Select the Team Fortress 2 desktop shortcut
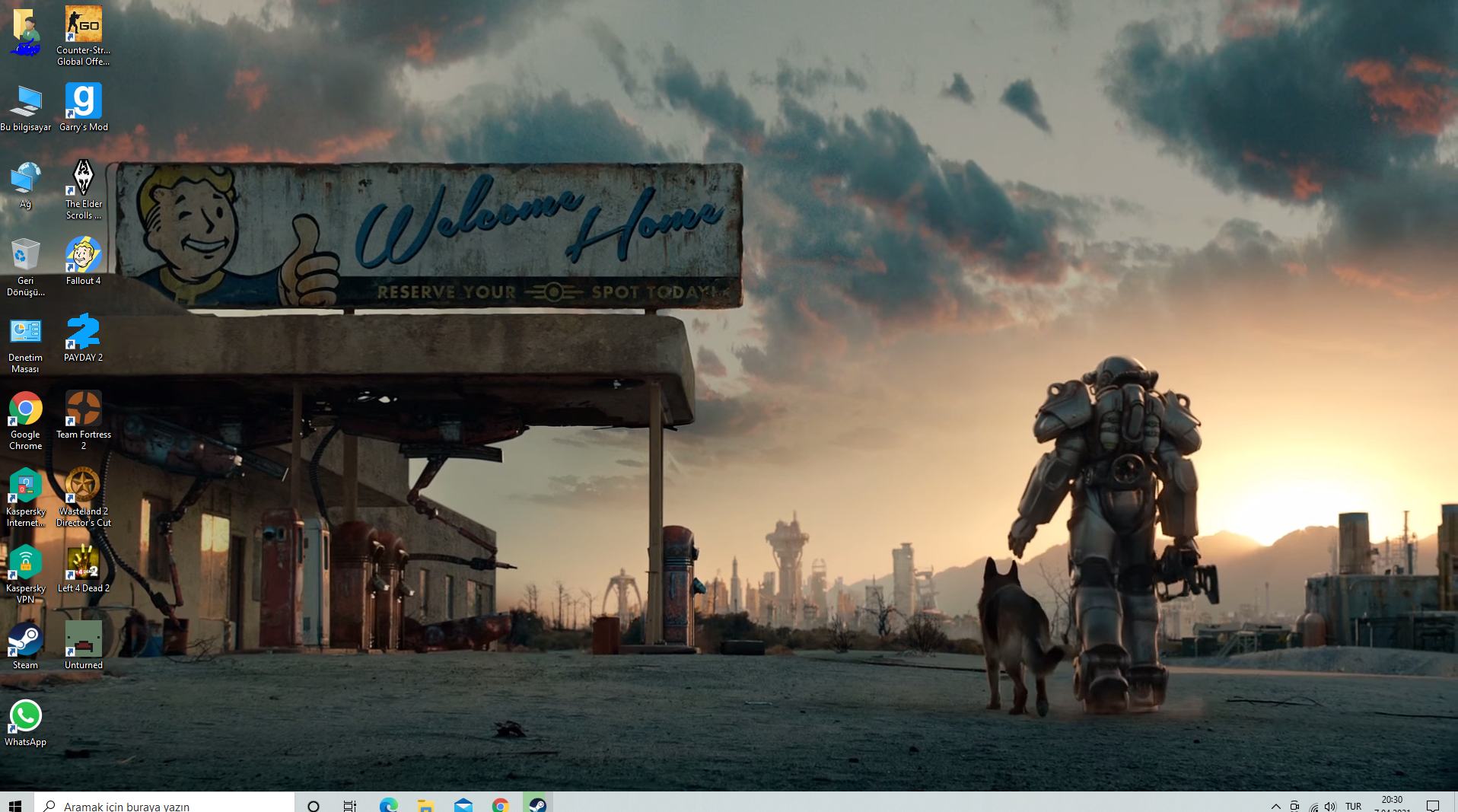The image size is (1458, 812). tap(83, 421)
